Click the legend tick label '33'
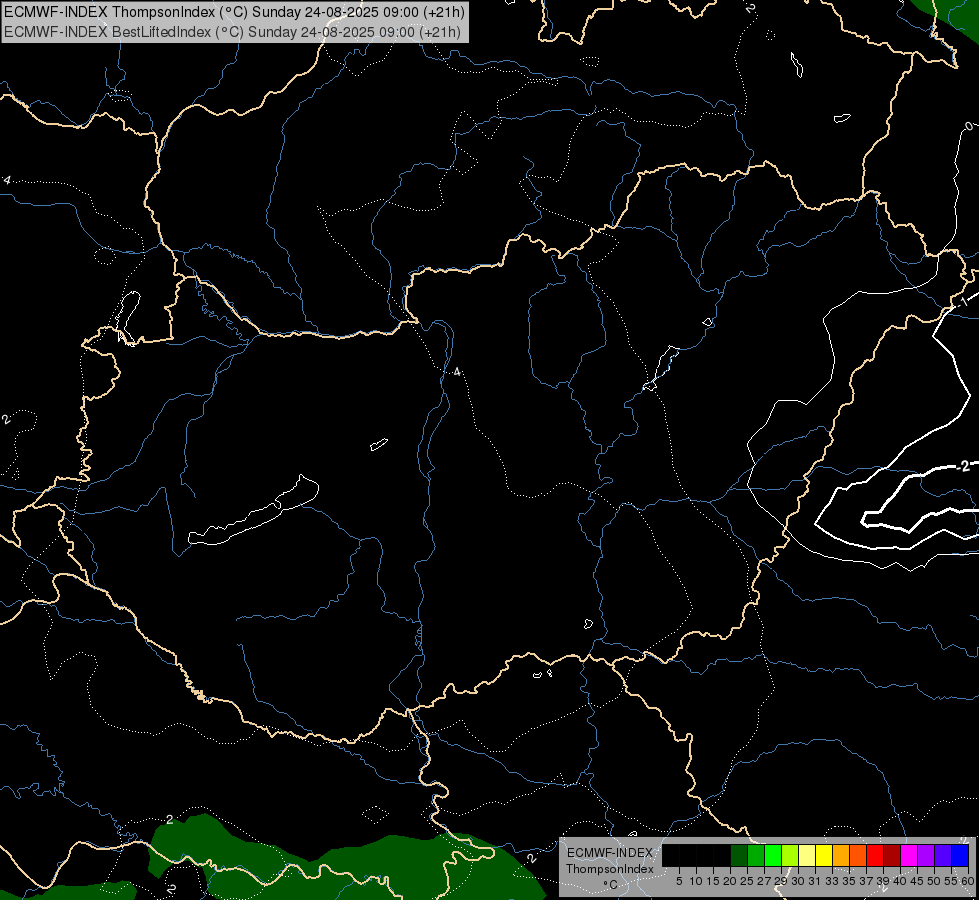Image resolution: width=979 pixels, height=900 pixels. click(832, 881)
